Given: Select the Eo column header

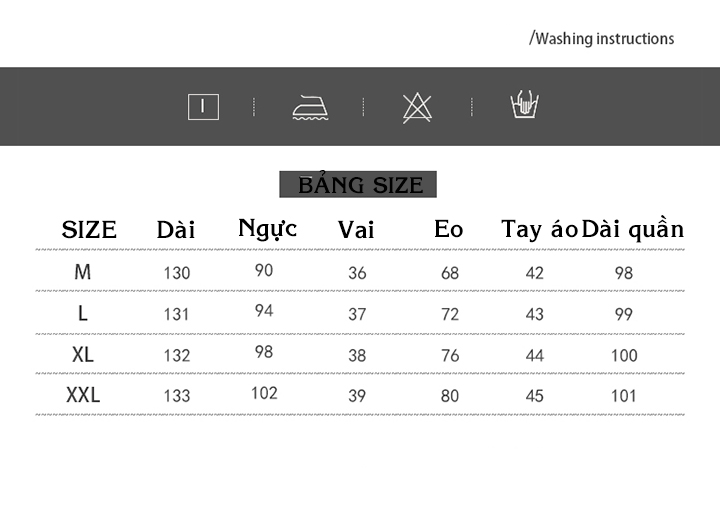Looking at the screenshot, I should [x=449, y=229].
